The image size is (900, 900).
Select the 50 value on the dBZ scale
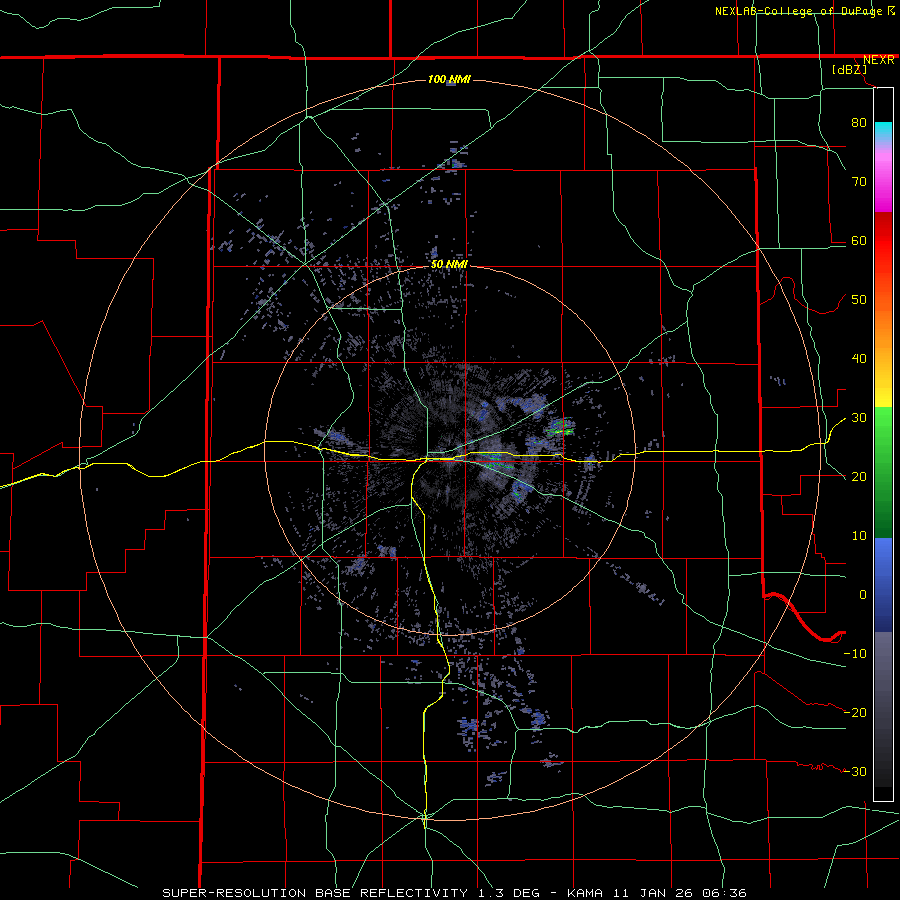(859, 300)
